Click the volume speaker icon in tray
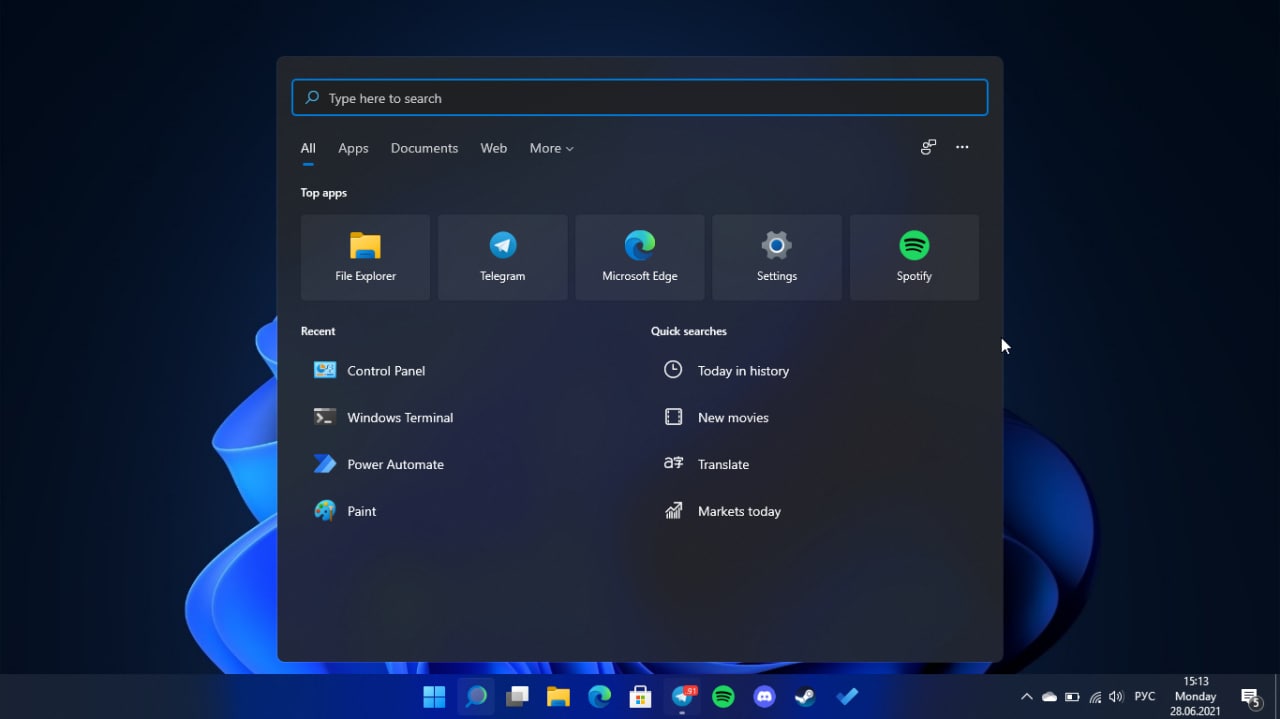Screen dimensions: 1280x719 click(x=1116, y=697)
